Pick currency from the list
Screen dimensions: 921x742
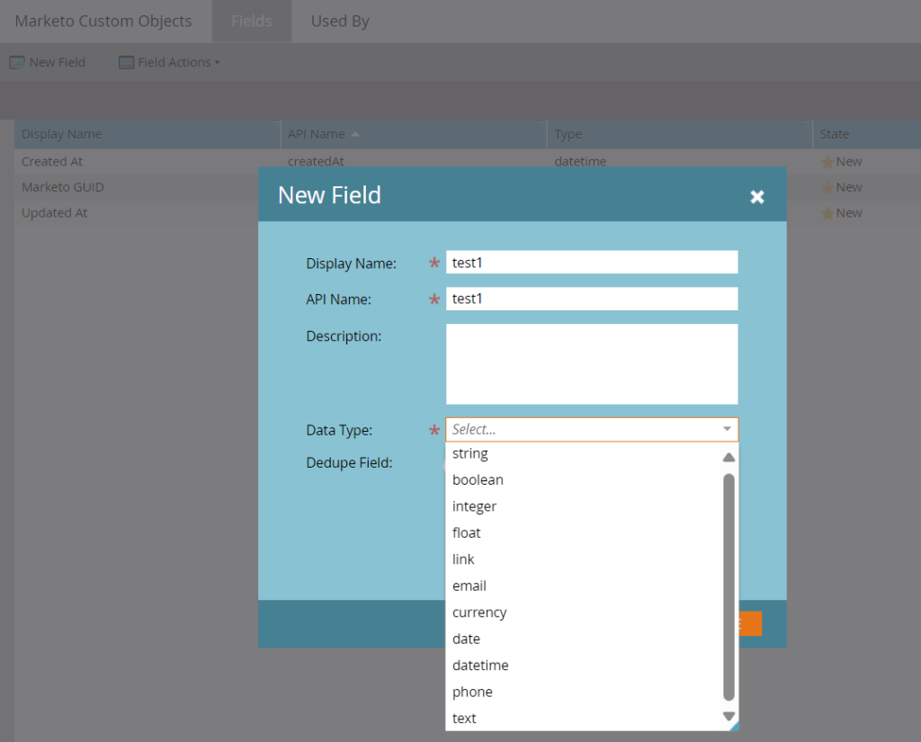click(x=479, y=613)
